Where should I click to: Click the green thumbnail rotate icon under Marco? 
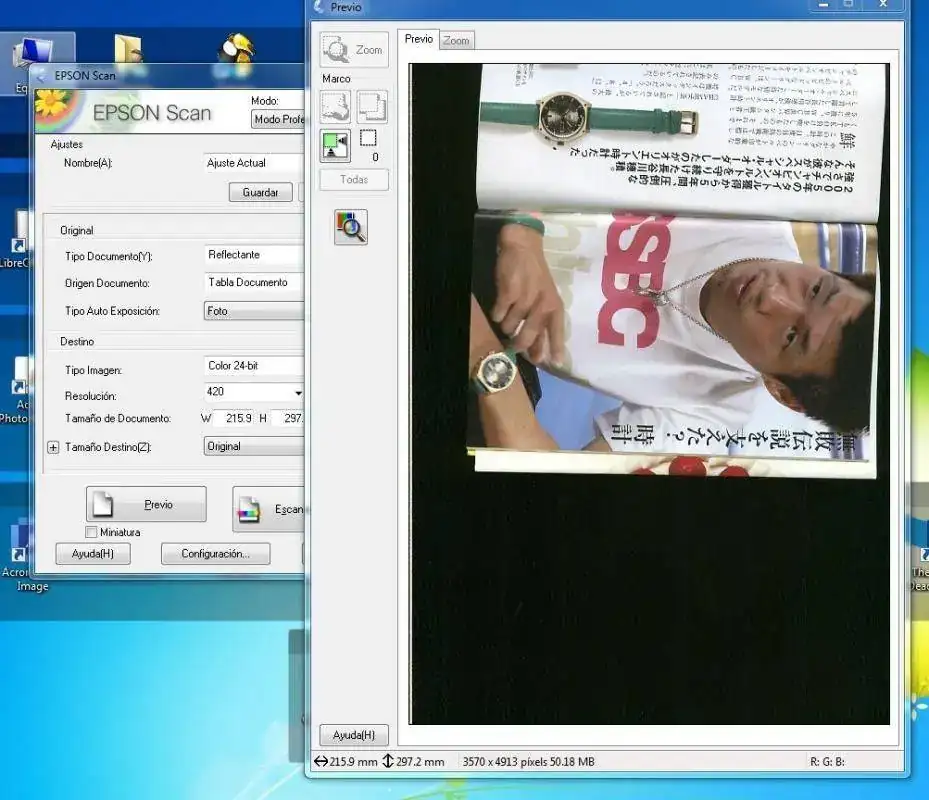point(335,146)
